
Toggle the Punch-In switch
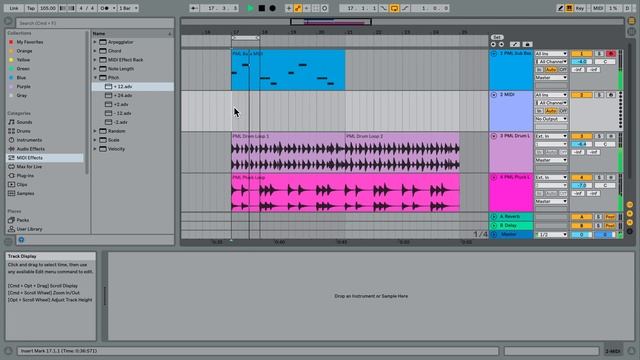coord(384,8)
